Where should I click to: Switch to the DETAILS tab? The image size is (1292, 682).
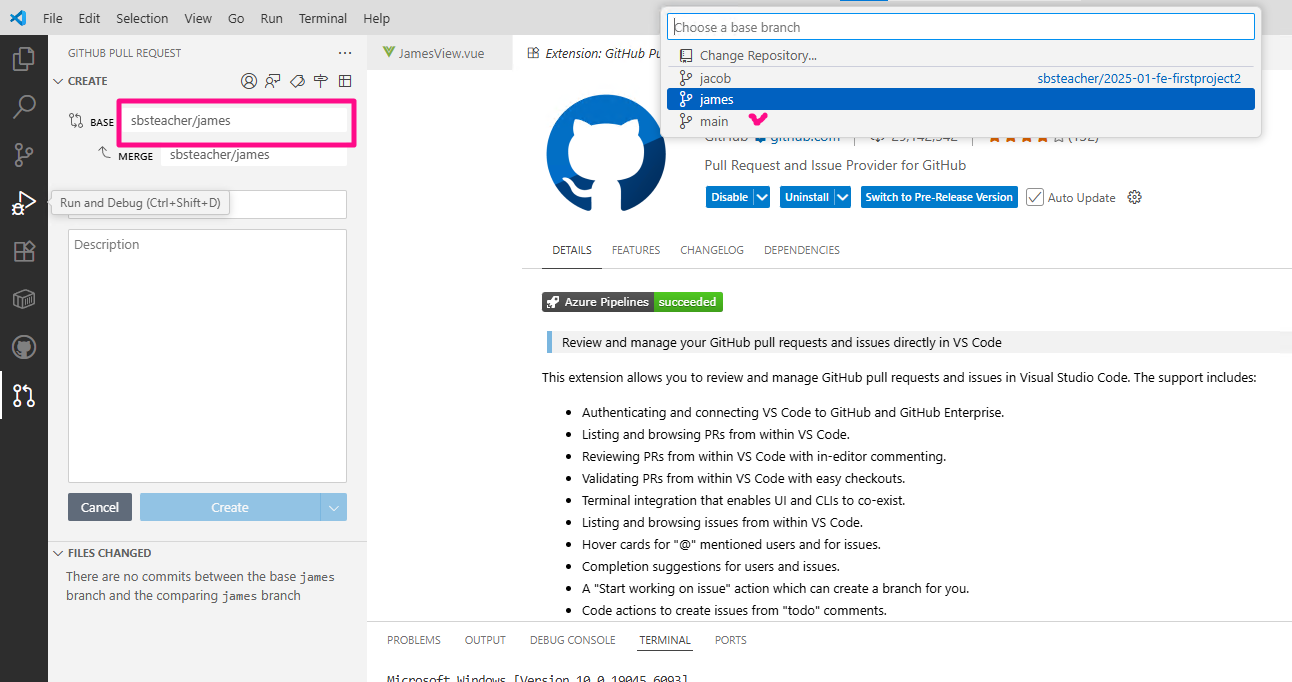[572, 250]
